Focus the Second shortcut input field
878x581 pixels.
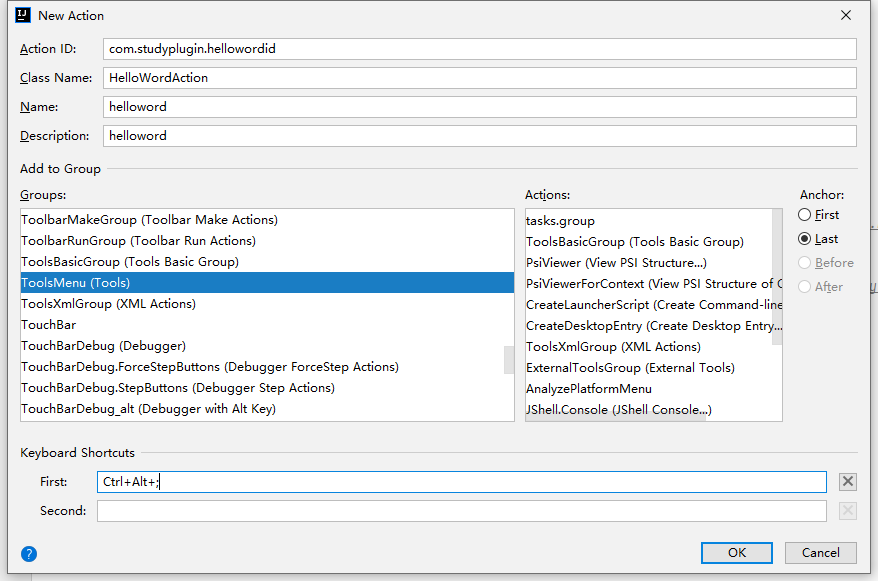point(462,511)
